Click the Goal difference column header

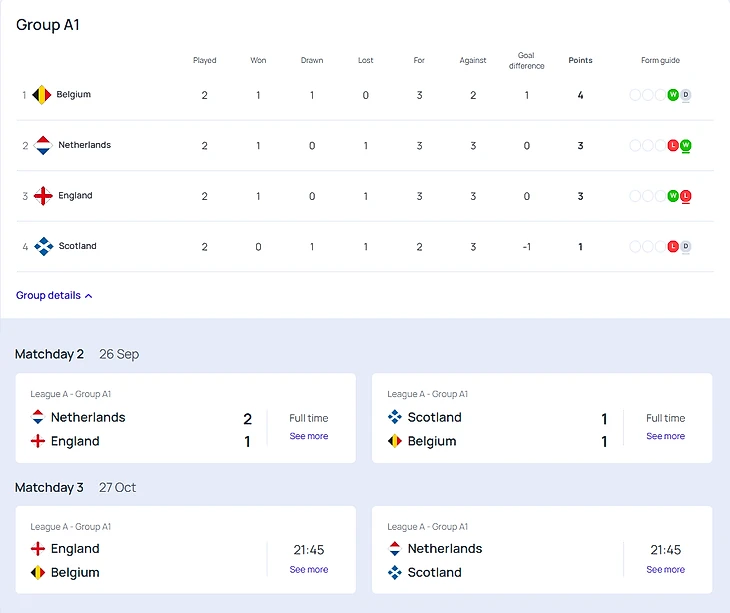pyautogui.click(x=526, y=61)
